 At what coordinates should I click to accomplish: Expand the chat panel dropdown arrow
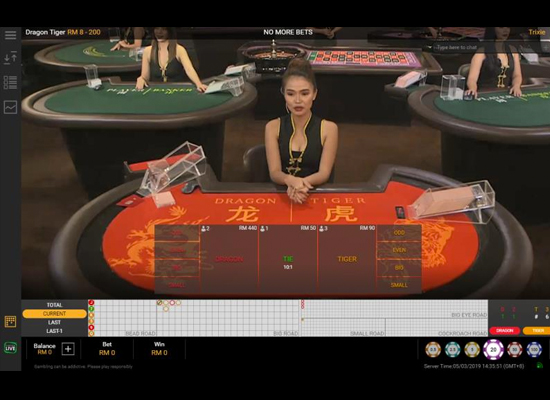point(429,47)
